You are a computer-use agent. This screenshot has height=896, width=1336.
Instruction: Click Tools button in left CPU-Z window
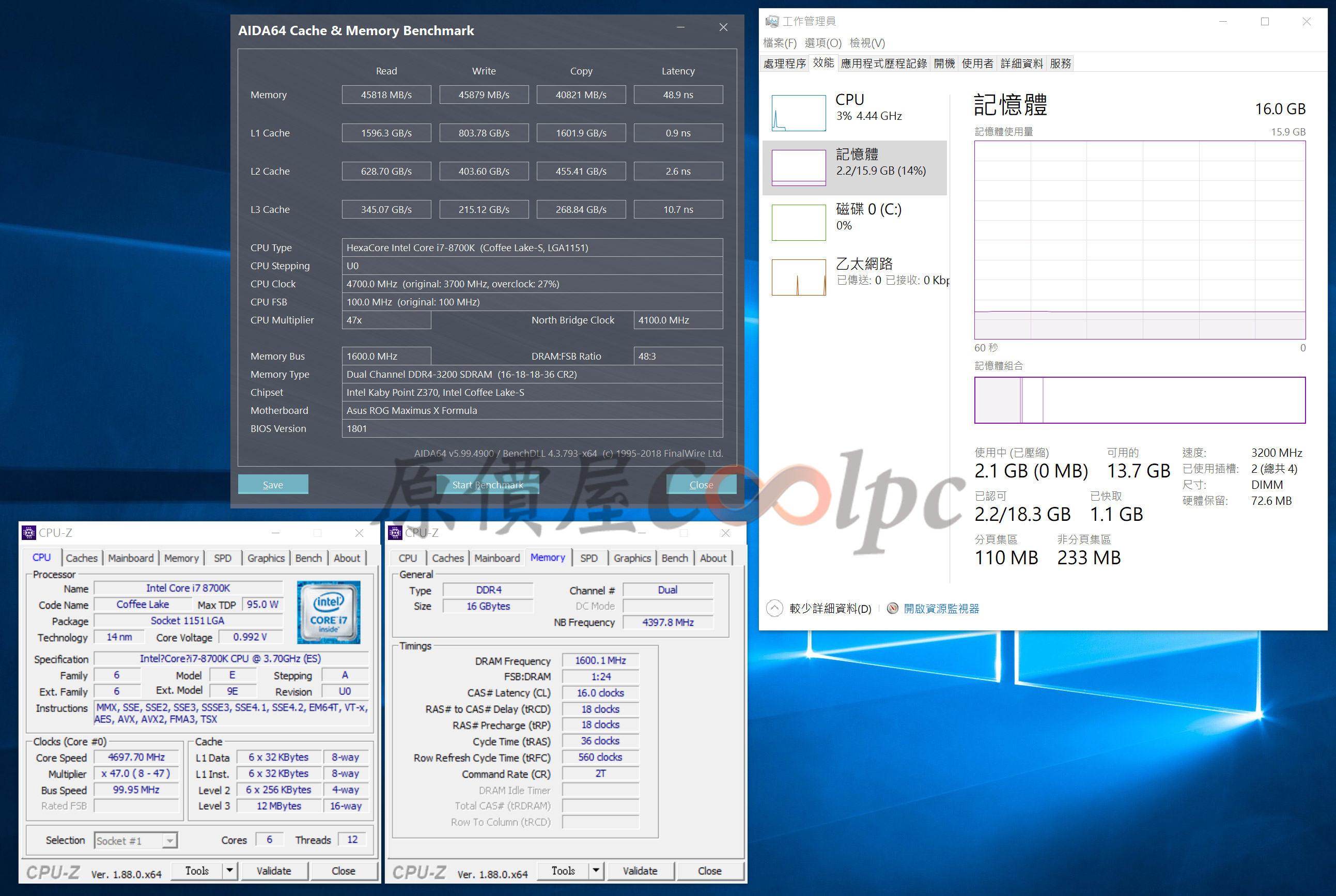[197, 871]
